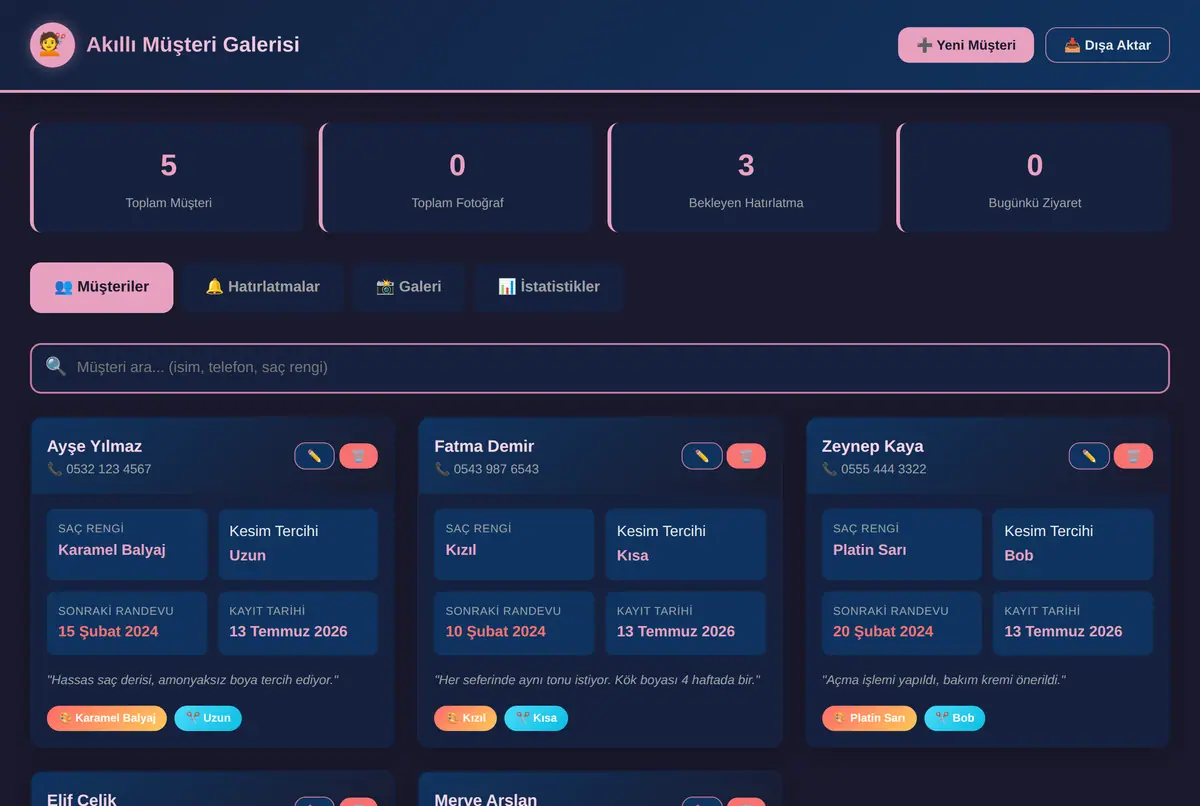The height and width of the screenshot is (806, 1200).
Task: Click Ayşe's note about Hassas saç derisi
Action: click(193, 680)
